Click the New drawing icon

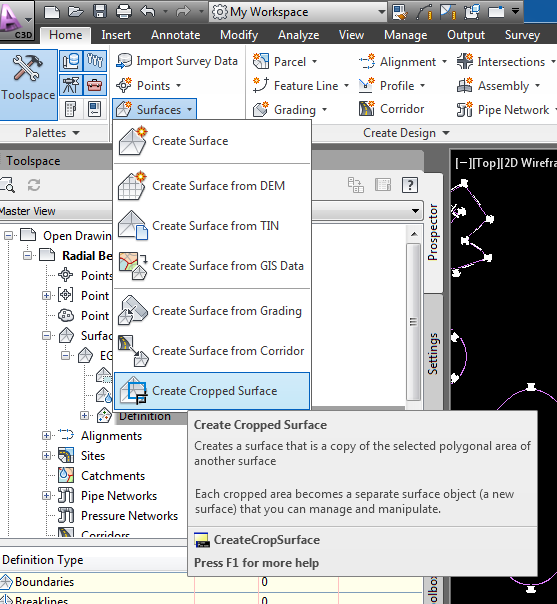[52, 12]
